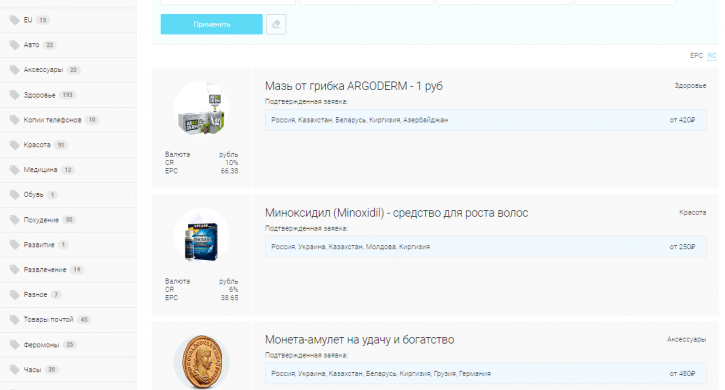Filter by the Похудение category
The image size is (725, 390).
pos(41,220)
